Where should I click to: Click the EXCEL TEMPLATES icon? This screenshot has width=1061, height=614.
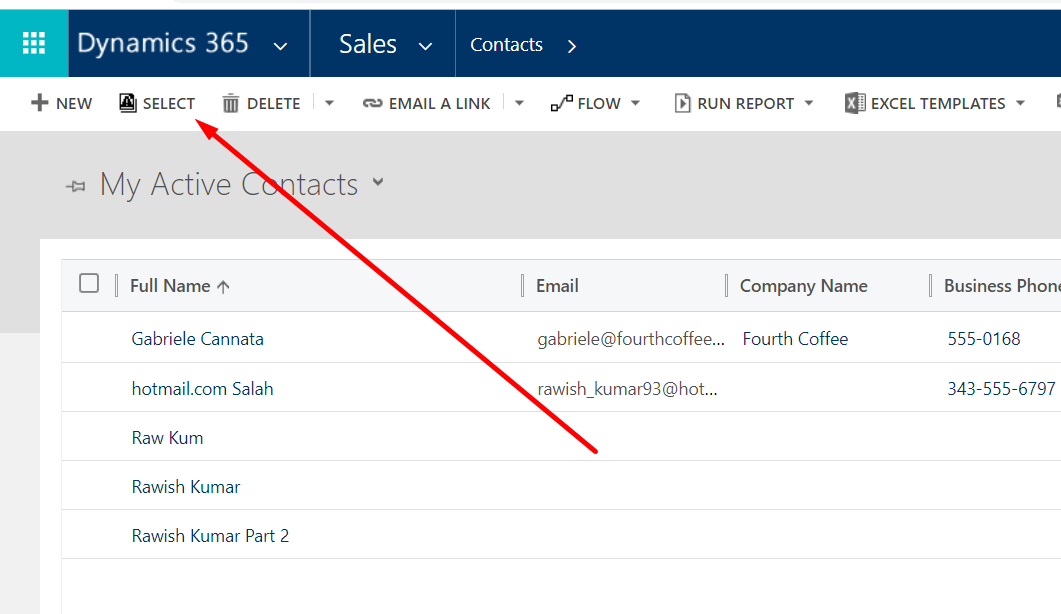tap(855, 103)
